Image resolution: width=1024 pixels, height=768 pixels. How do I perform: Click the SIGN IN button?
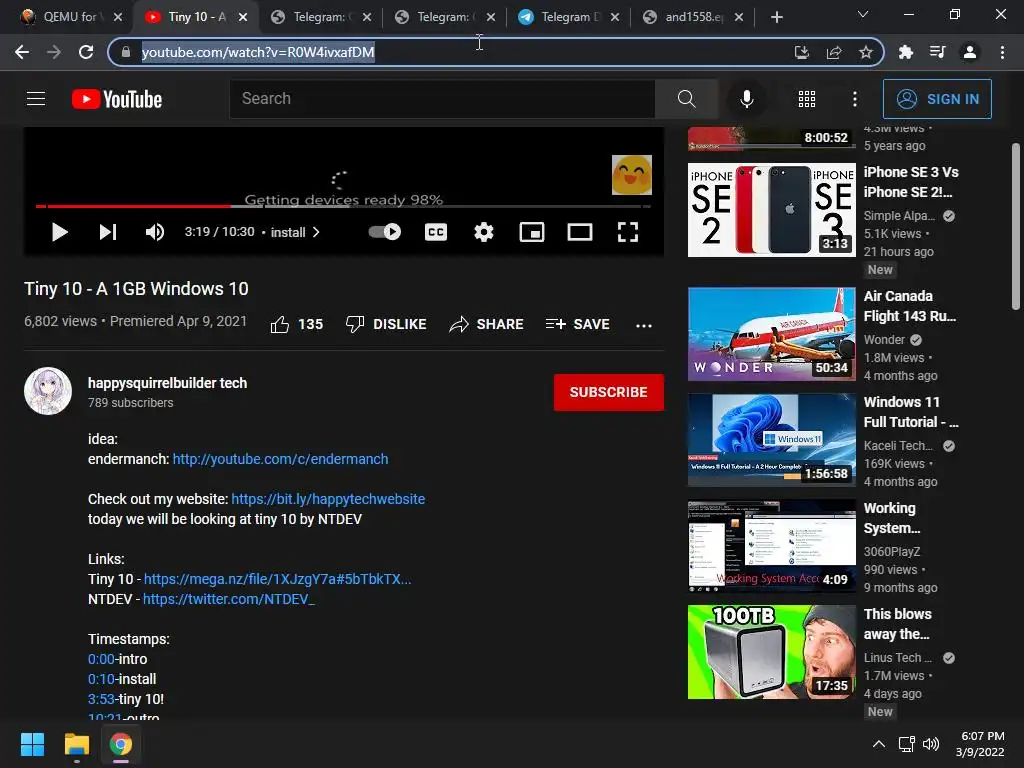tap(937, 99)
